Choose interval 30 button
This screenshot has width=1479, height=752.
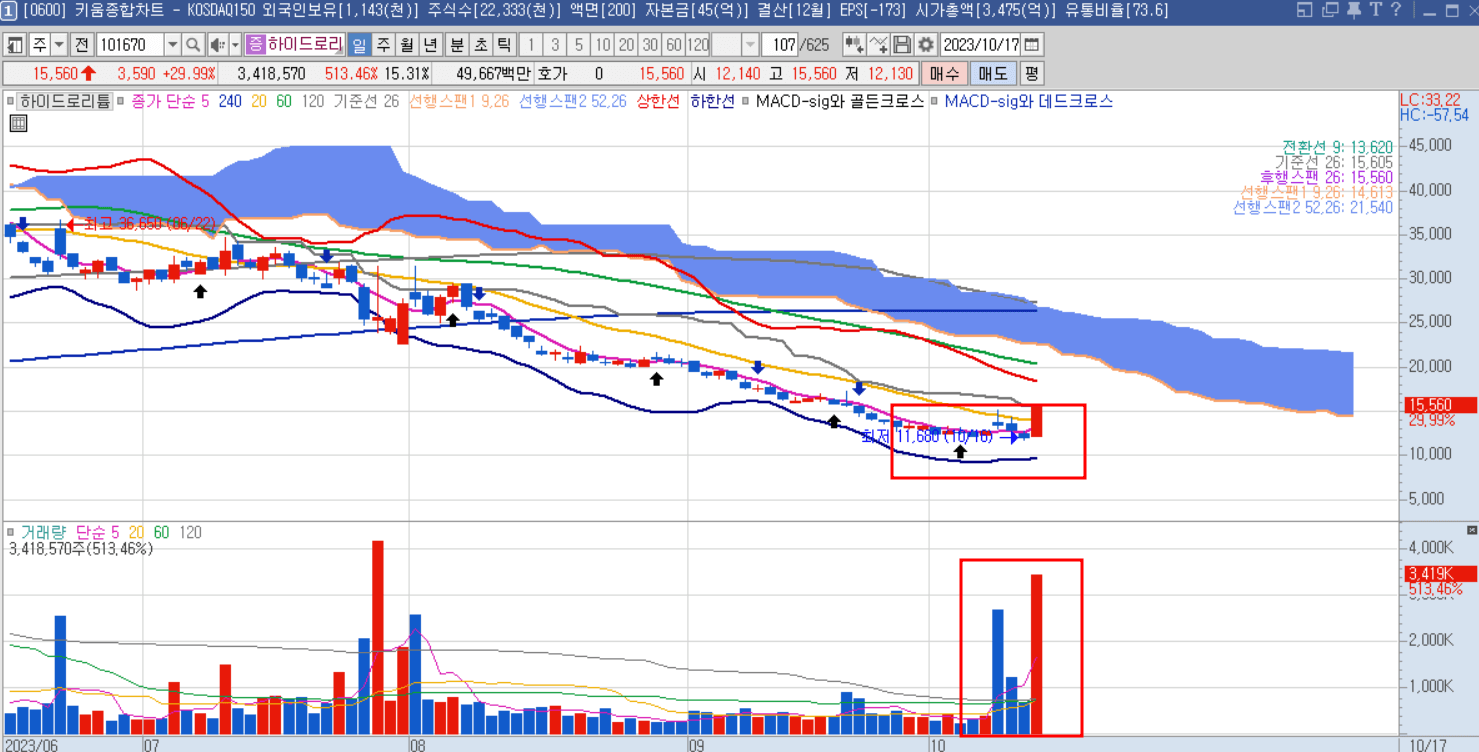click(x=651, y=45)
